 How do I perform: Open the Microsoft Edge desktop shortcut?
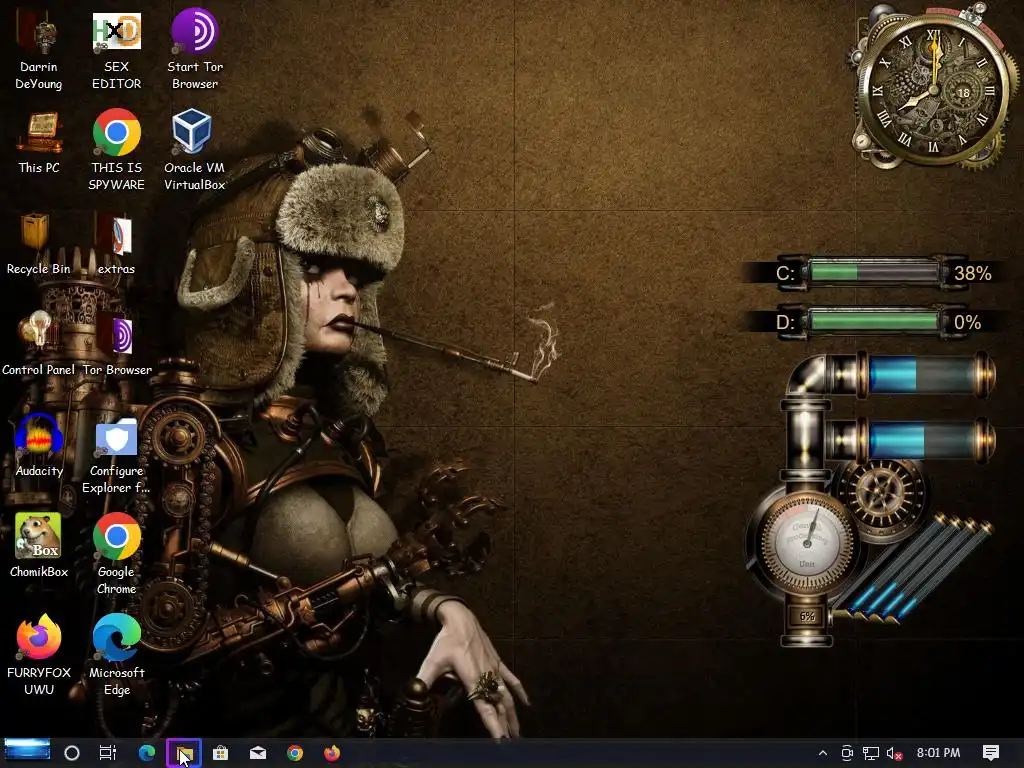click(x=116, y=654)
